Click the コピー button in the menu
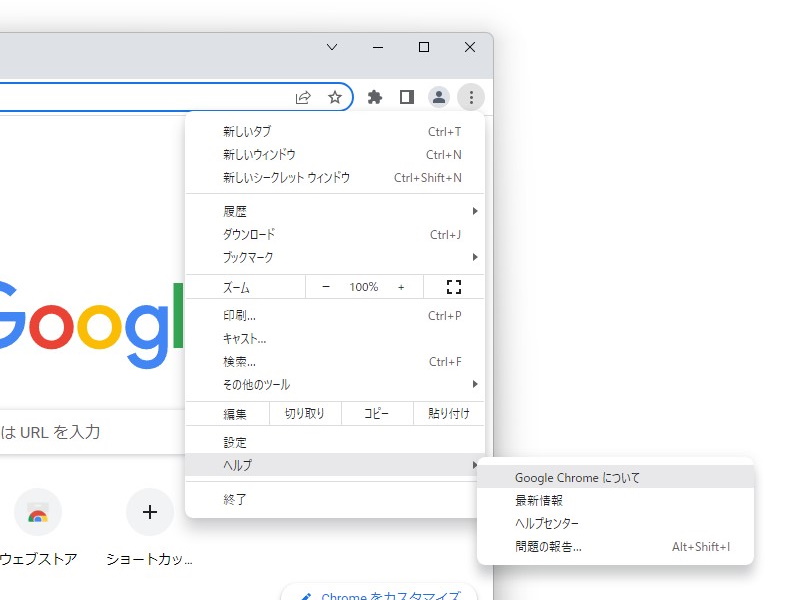The height and width of the screenshot is (600, 800). coord(377,413)
